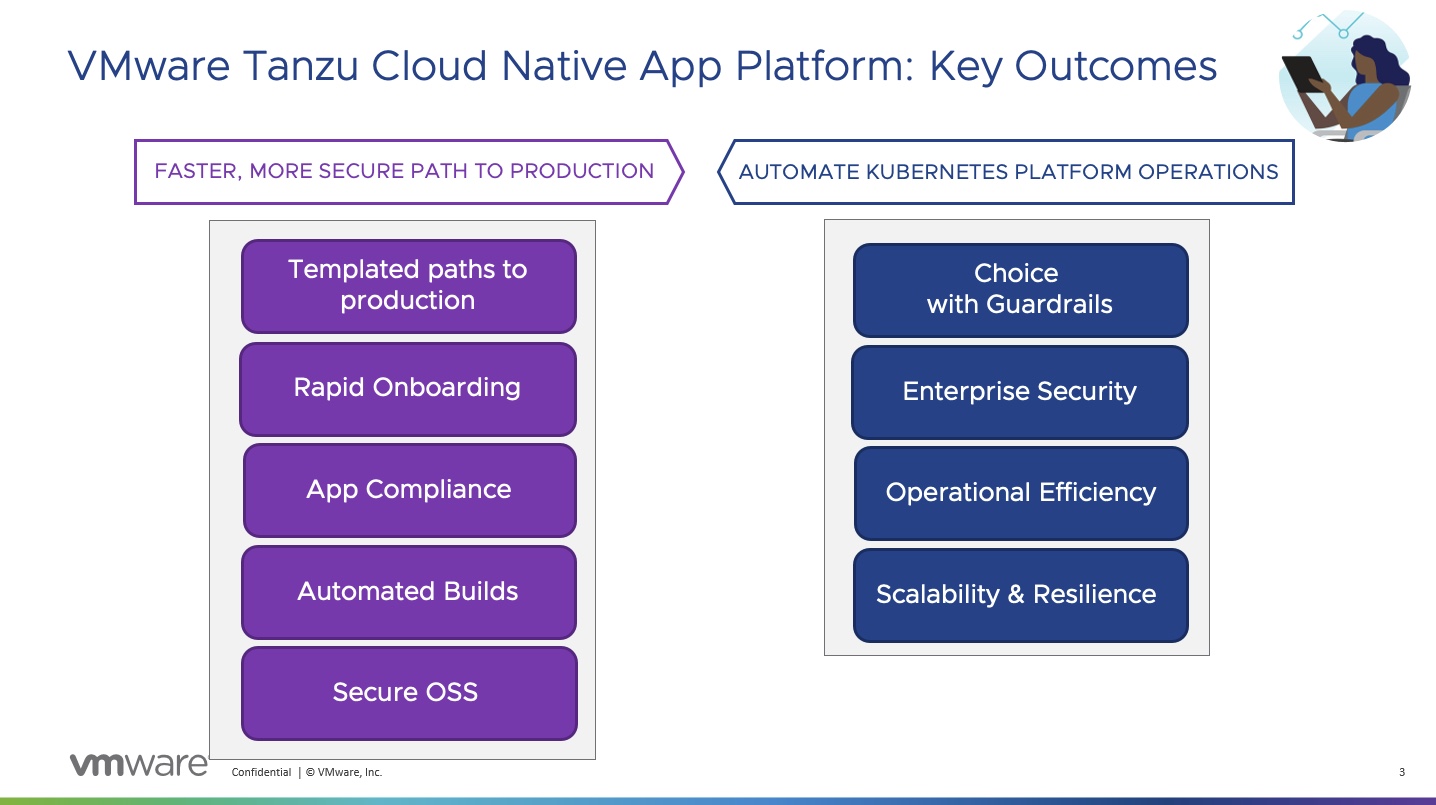
Task: Click the page number 3
Action: pyautogui.click(x=1404, y=772)
